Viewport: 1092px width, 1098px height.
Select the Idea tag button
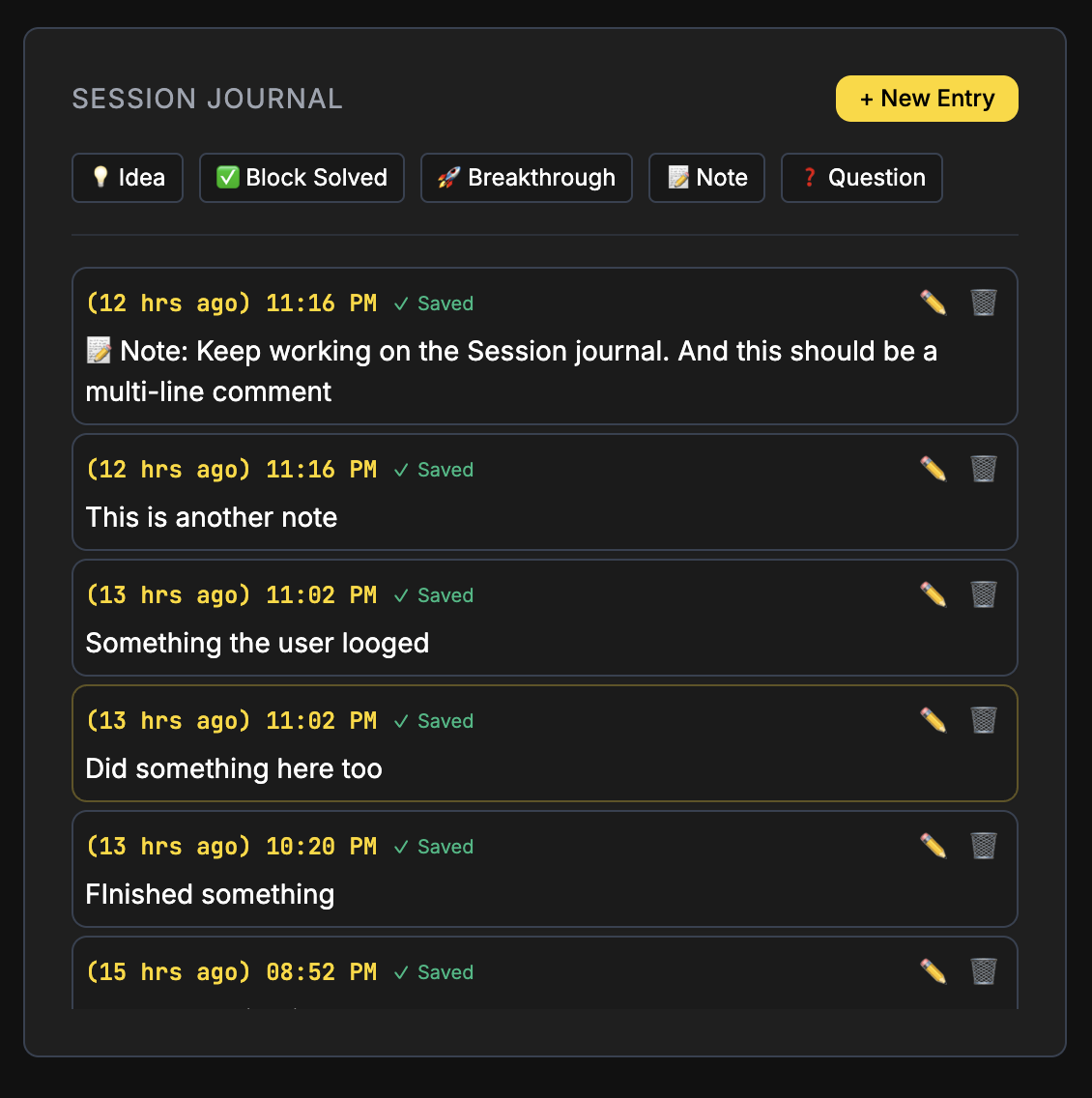[128, 178]
